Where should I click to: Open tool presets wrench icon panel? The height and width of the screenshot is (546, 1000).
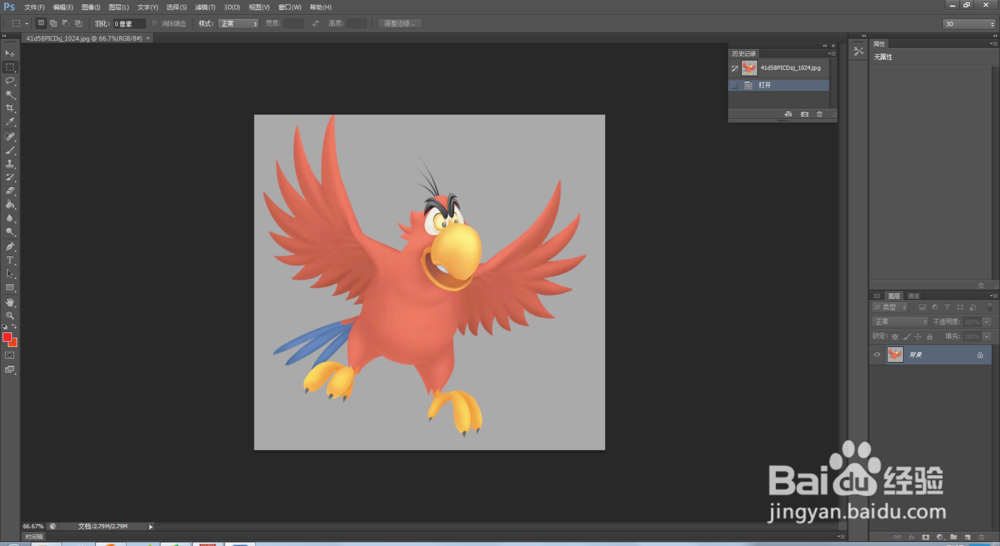858,51
